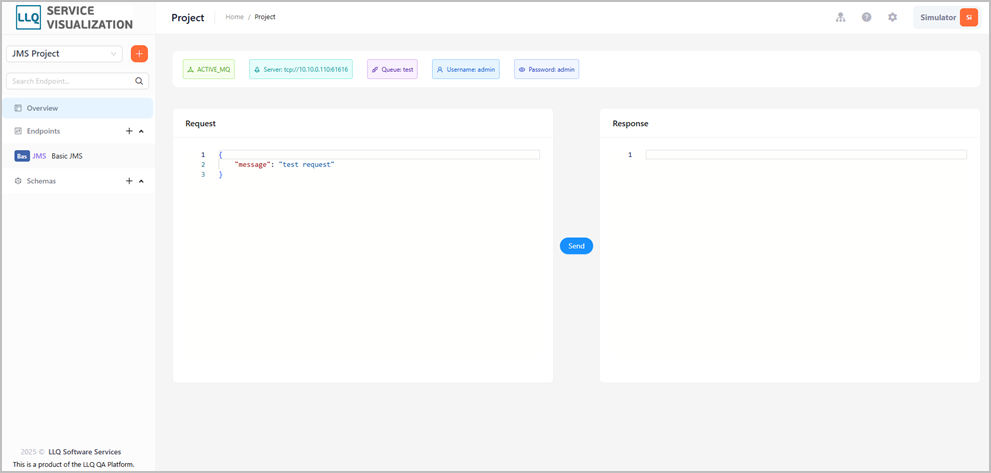Open the Simulator user profile button

click(x=947, y=18)
